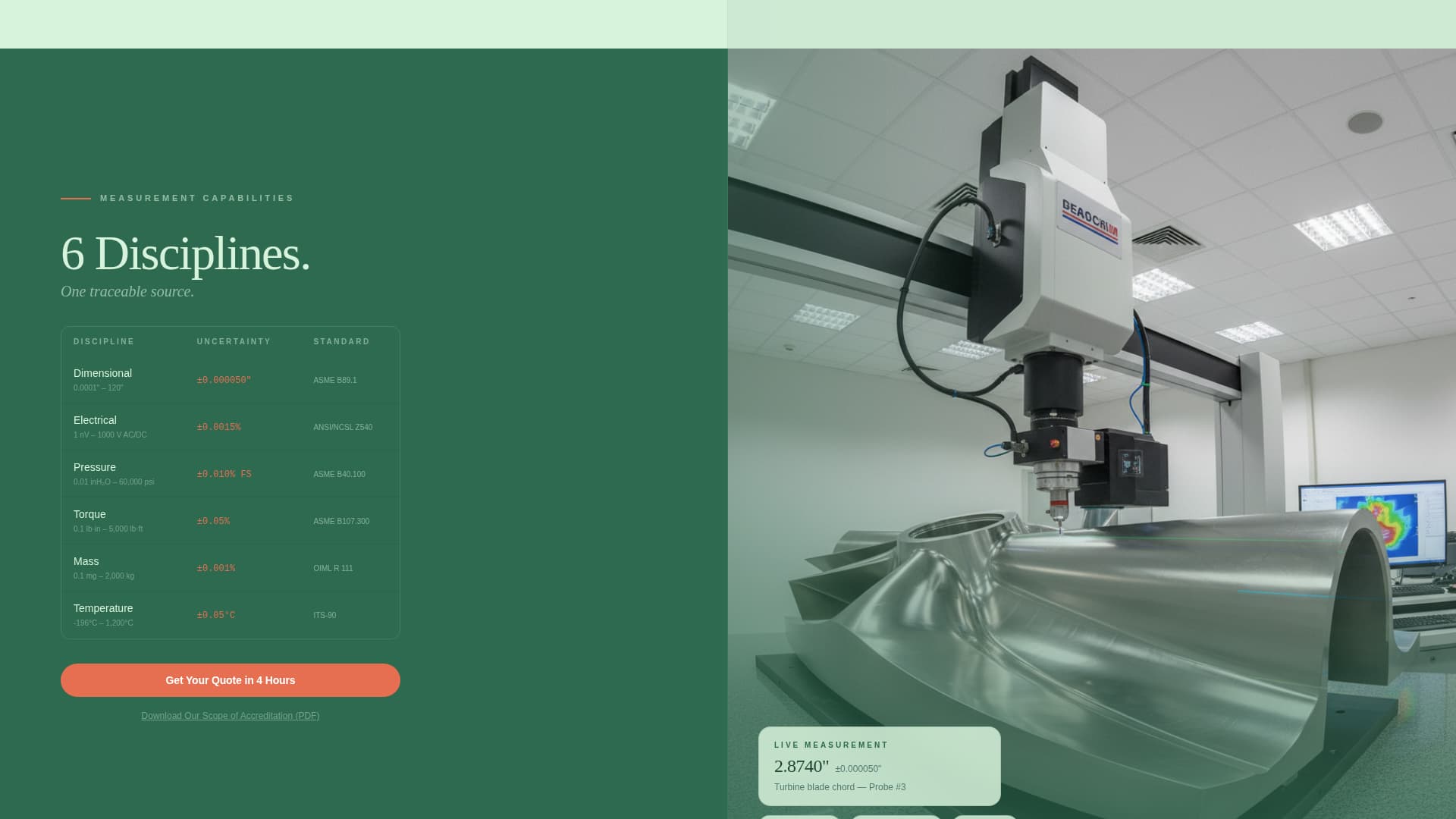Screen dimensions: 1456x819
Task: Click the UNCERTAINTY column header
Action: click(234, 341)
